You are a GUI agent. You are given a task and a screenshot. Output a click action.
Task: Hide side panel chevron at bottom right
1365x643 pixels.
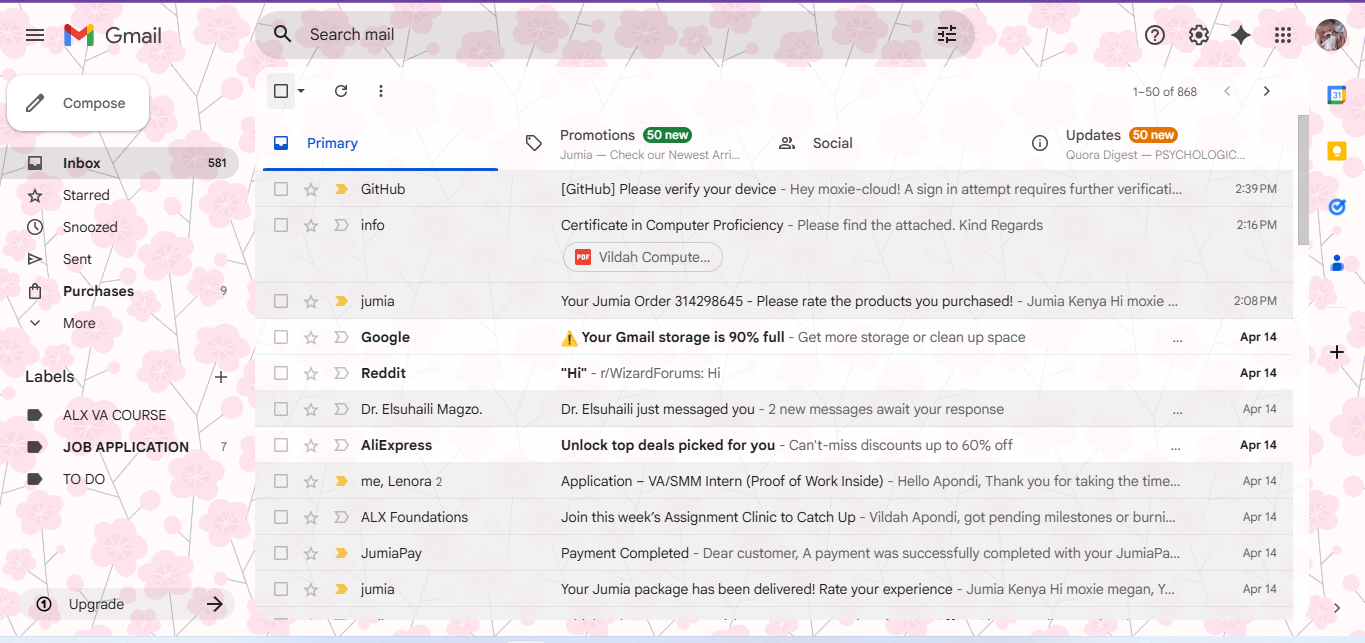[x=1337, y=607]
